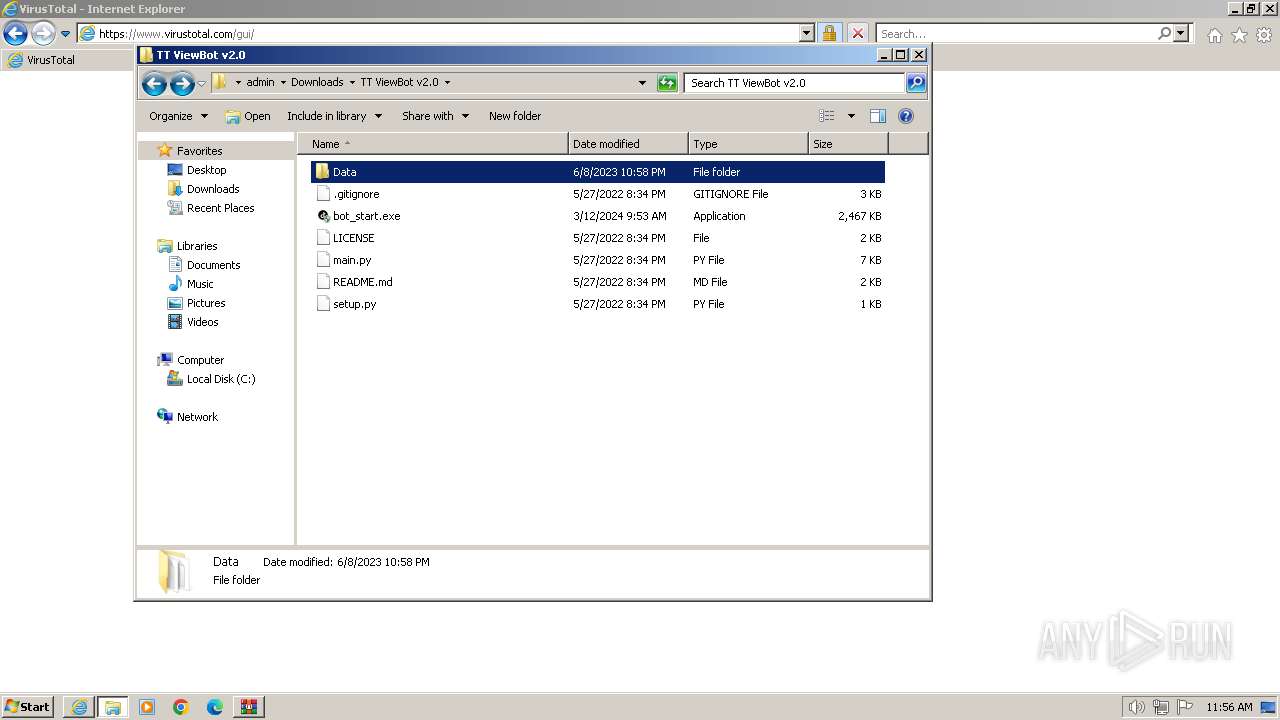Click Internet Explorer's Forward button
This screenshot has height=720, width=1280.
click(x=42, y=33)
